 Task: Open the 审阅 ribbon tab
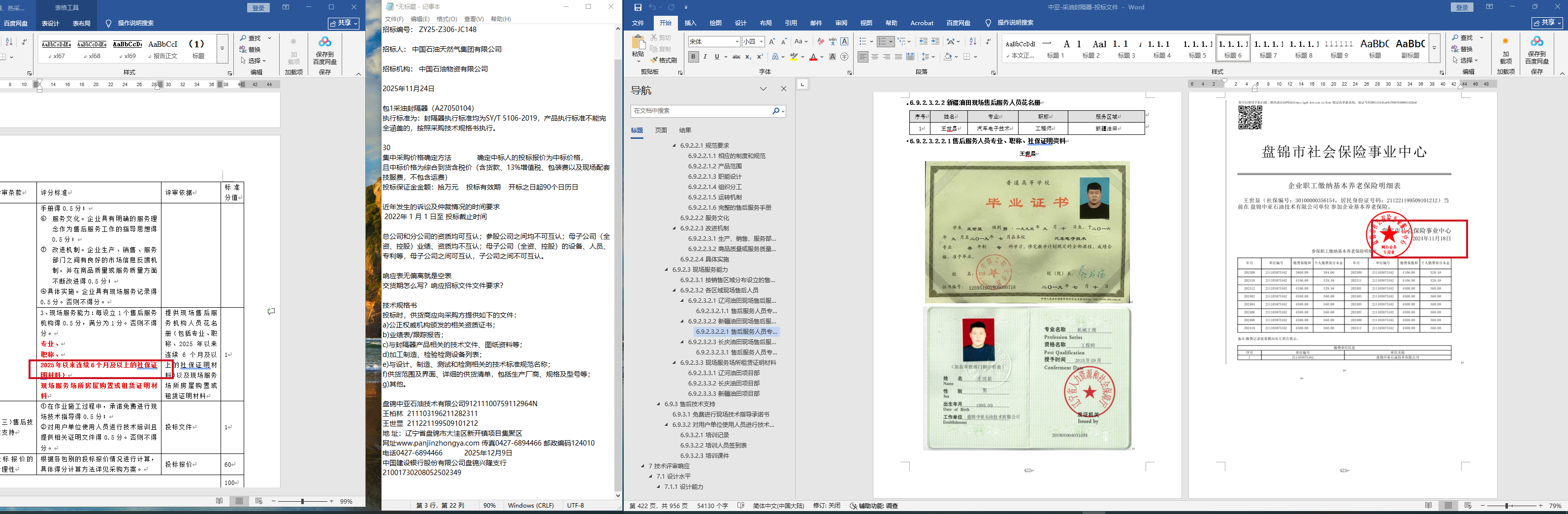840,23
